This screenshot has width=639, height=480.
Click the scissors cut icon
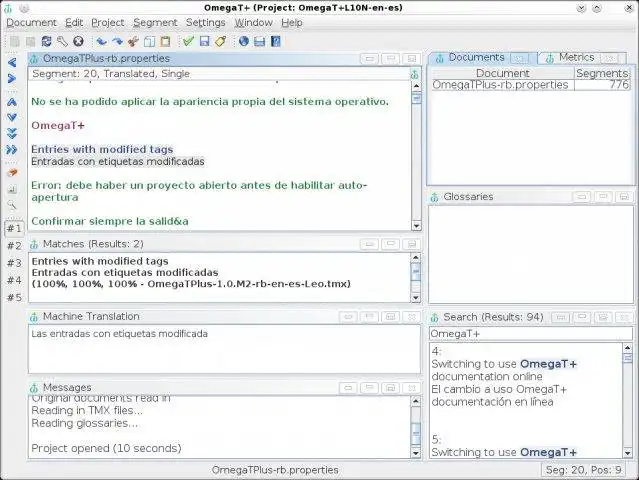[x=133, y=41]
